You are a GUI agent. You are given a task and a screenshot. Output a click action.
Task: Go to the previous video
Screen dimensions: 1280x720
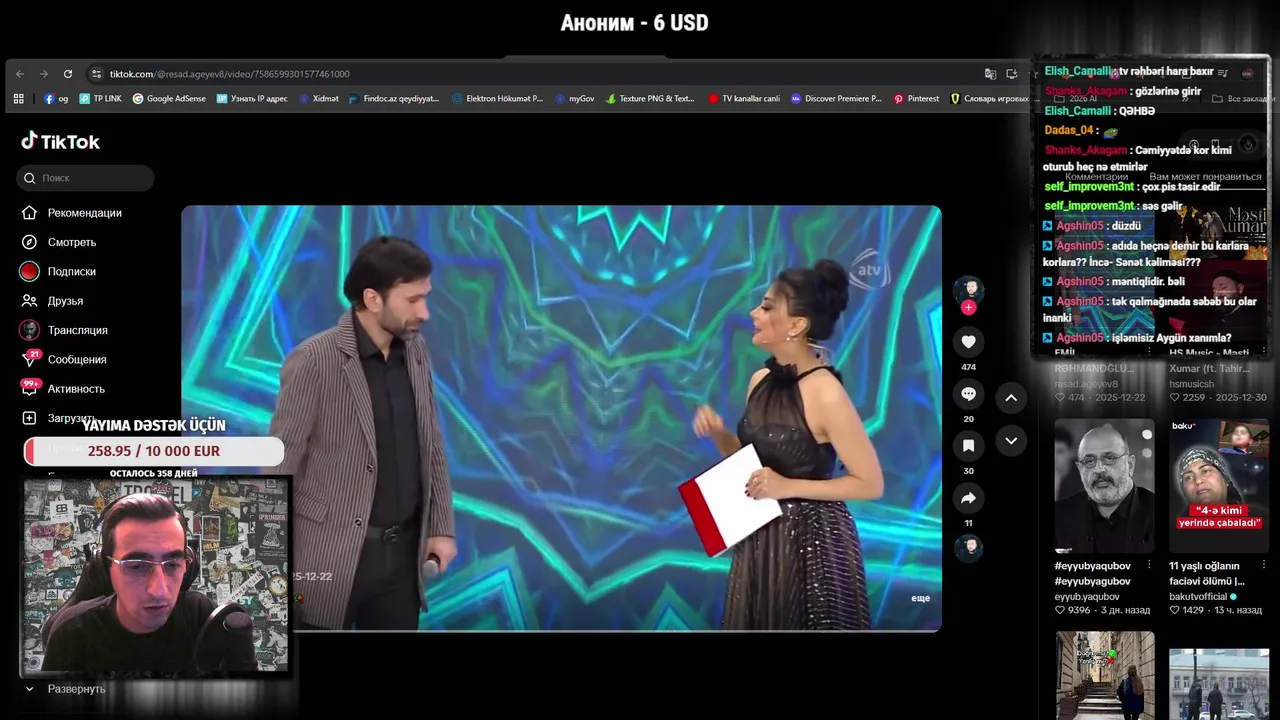point(1011,398)
